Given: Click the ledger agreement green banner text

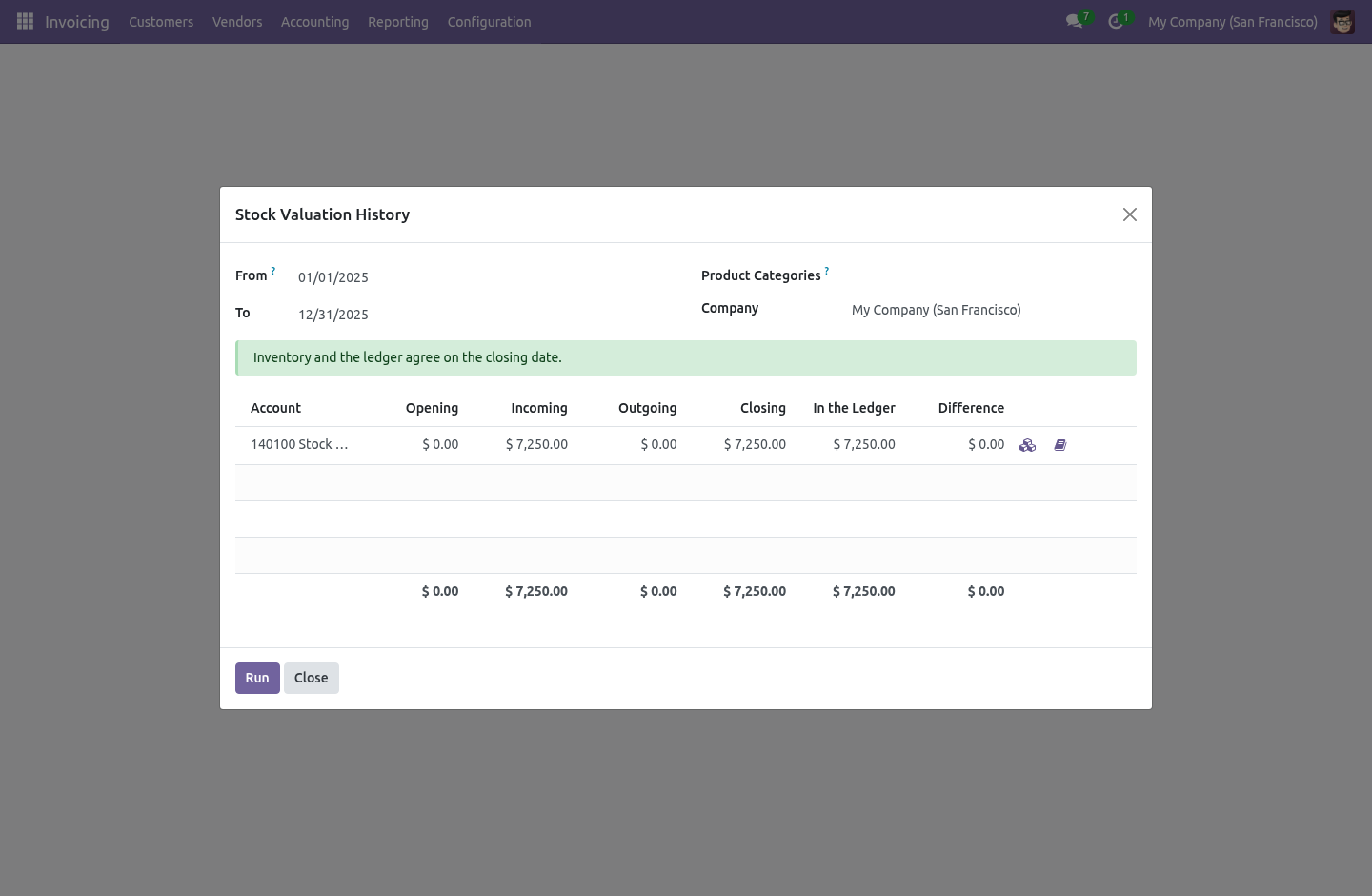Looking at the screenshot, I should pyautogui.click(x=408, y=357).
